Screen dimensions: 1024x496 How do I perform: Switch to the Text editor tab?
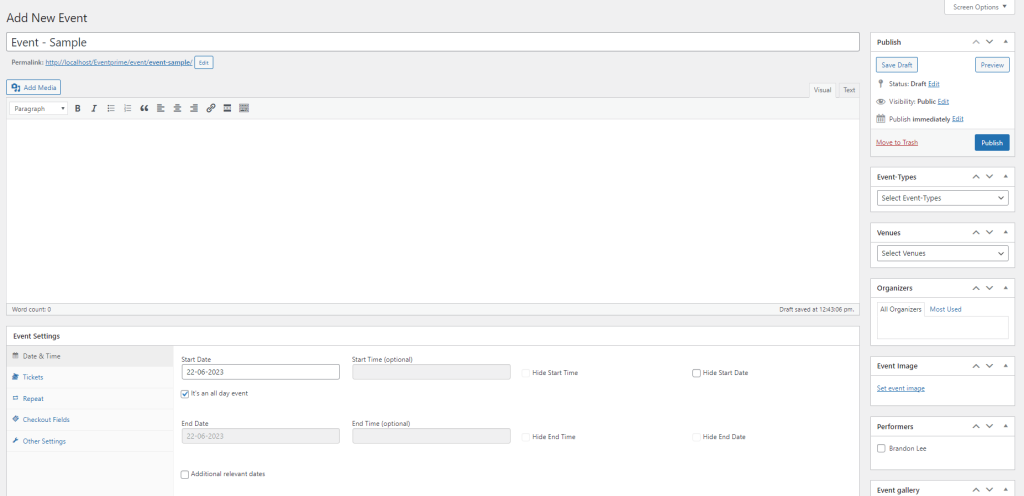(x=848, y=90)
